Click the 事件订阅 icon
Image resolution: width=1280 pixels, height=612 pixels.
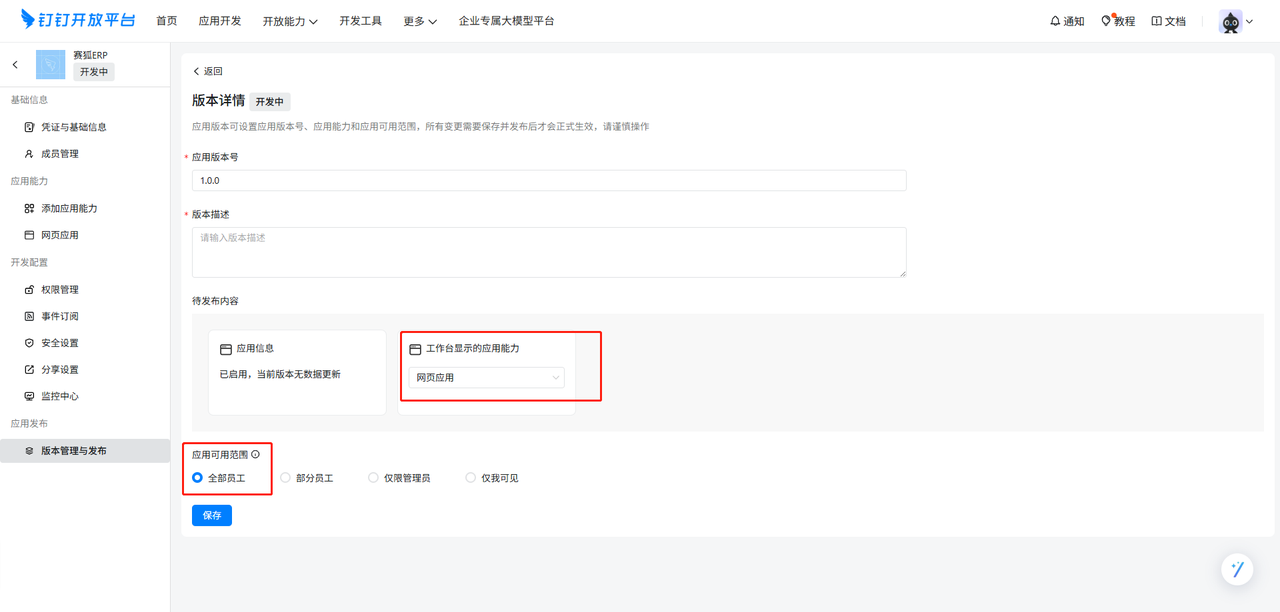(x=29, y=316)
